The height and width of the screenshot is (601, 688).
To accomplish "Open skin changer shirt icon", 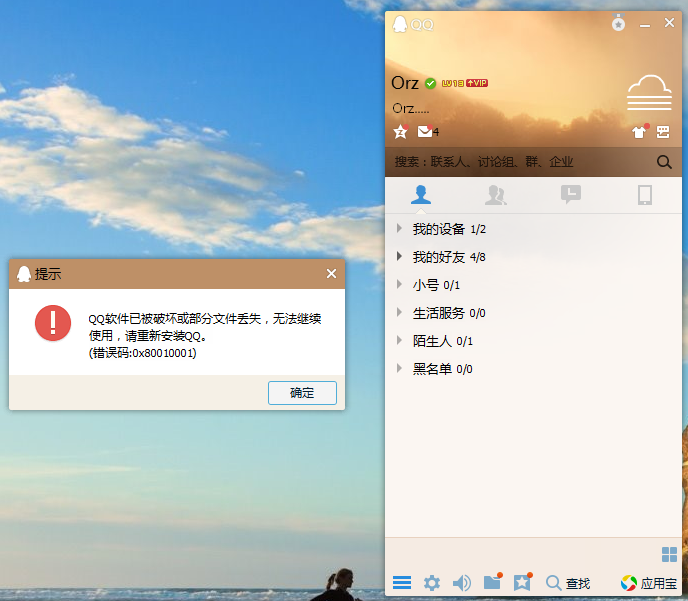I will pyautogui.click(x=639, y=132).
